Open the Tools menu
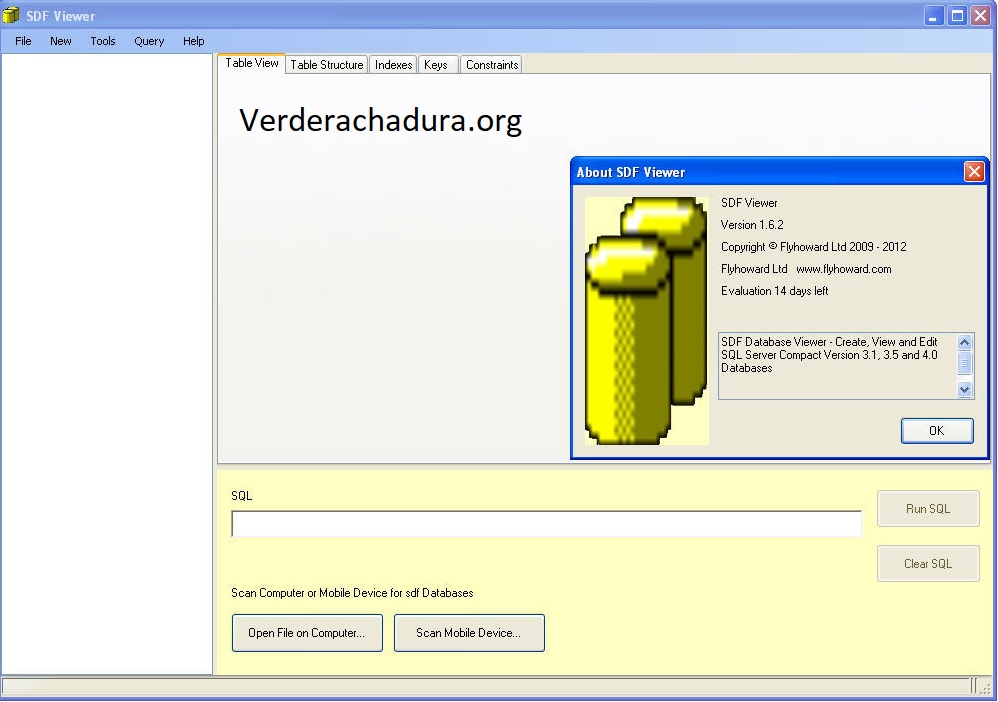 [x=102, y=41]
